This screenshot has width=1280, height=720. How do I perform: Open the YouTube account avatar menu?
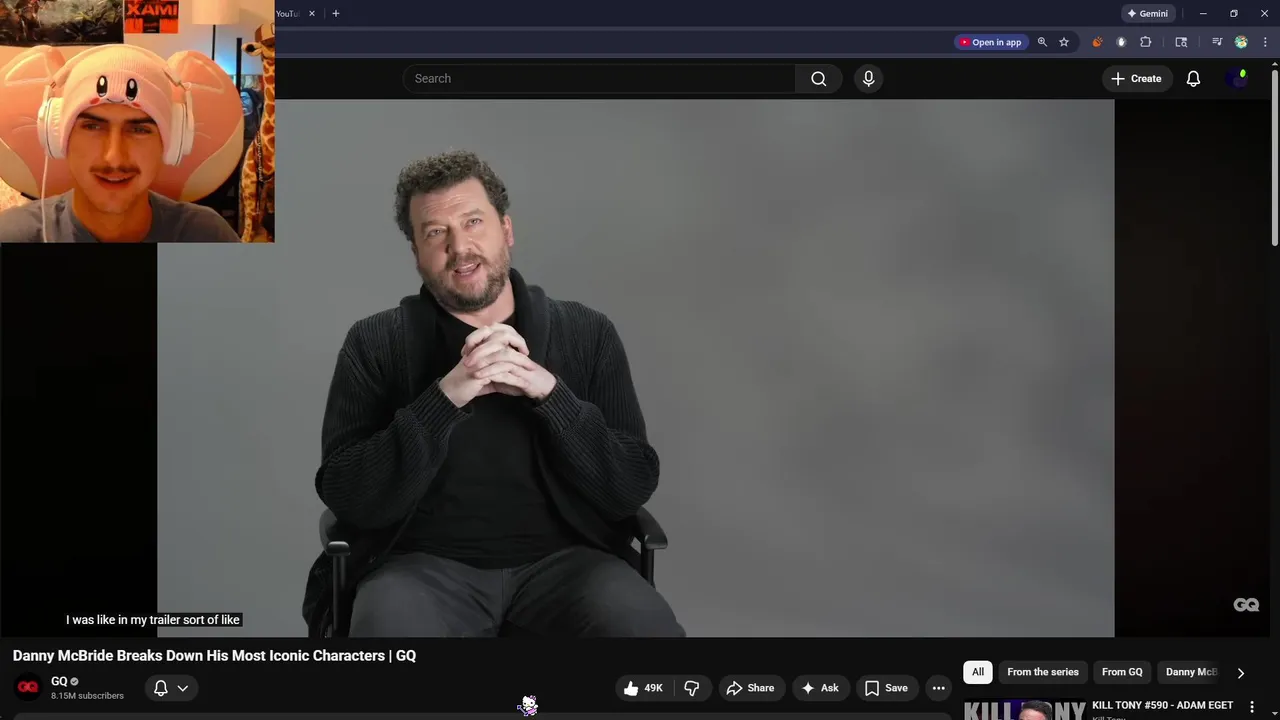[x=1238, y=79]
